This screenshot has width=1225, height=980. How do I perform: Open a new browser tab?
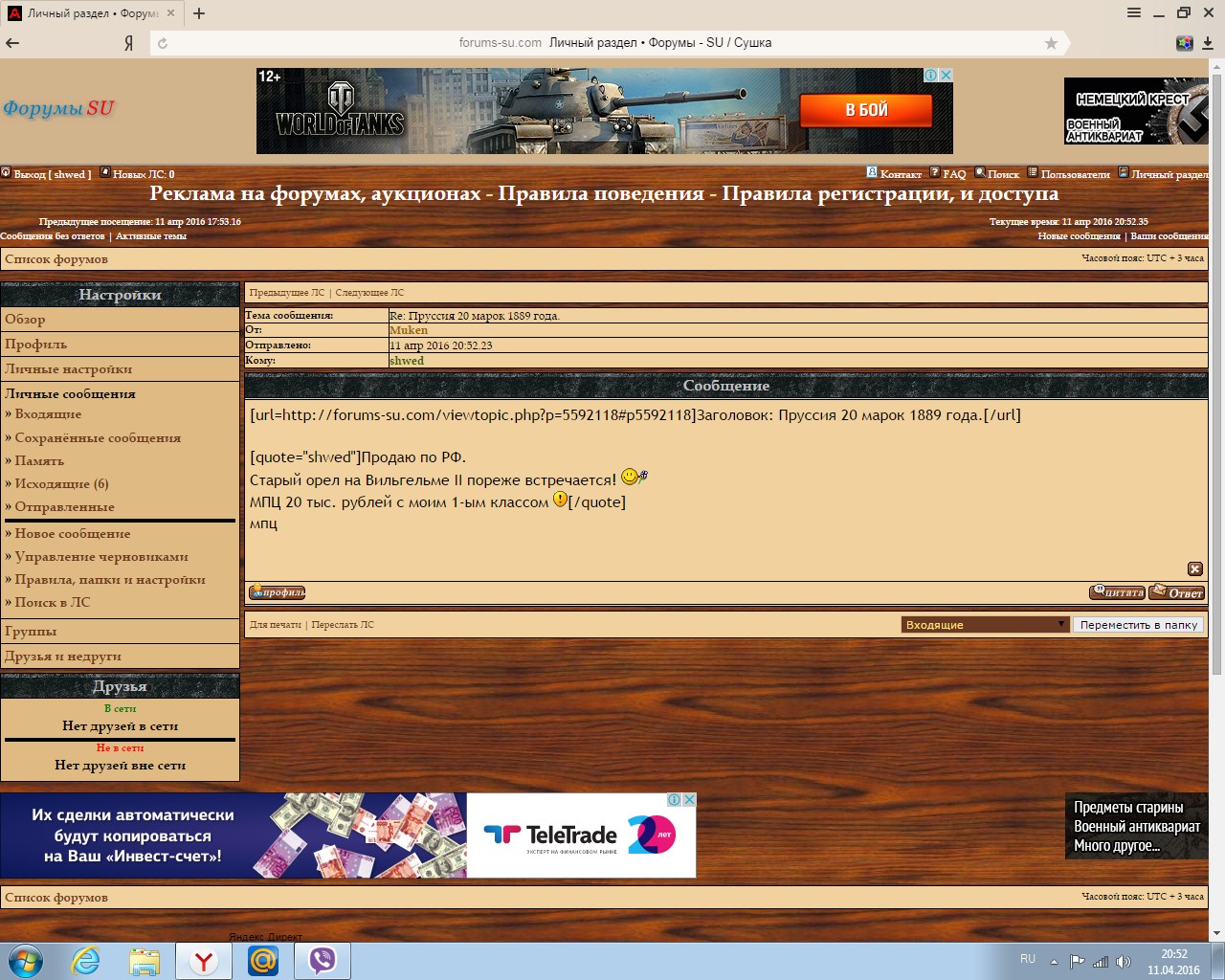point(199,13)
